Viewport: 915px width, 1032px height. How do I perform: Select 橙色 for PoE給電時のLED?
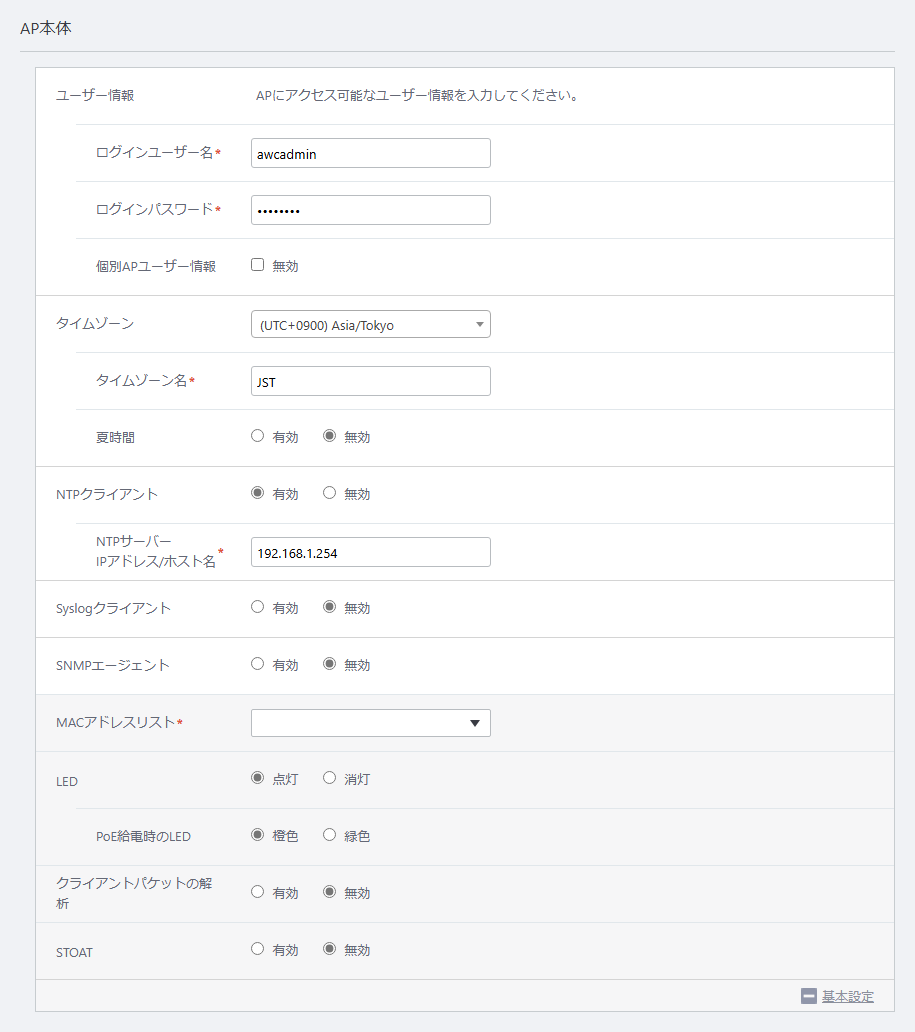257,835
